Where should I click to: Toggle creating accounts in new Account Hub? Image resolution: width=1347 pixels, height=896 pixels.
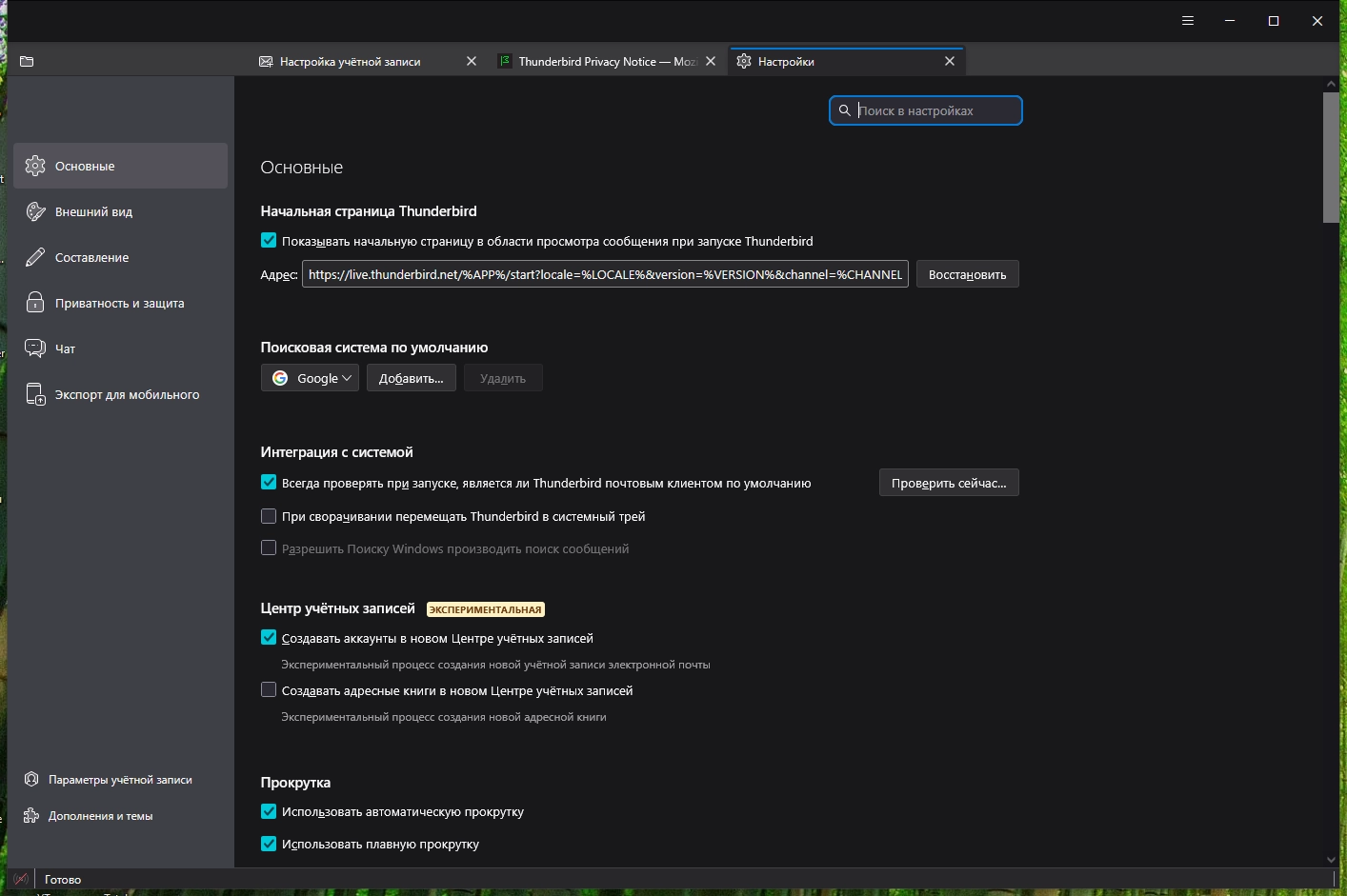click(269, 638)
